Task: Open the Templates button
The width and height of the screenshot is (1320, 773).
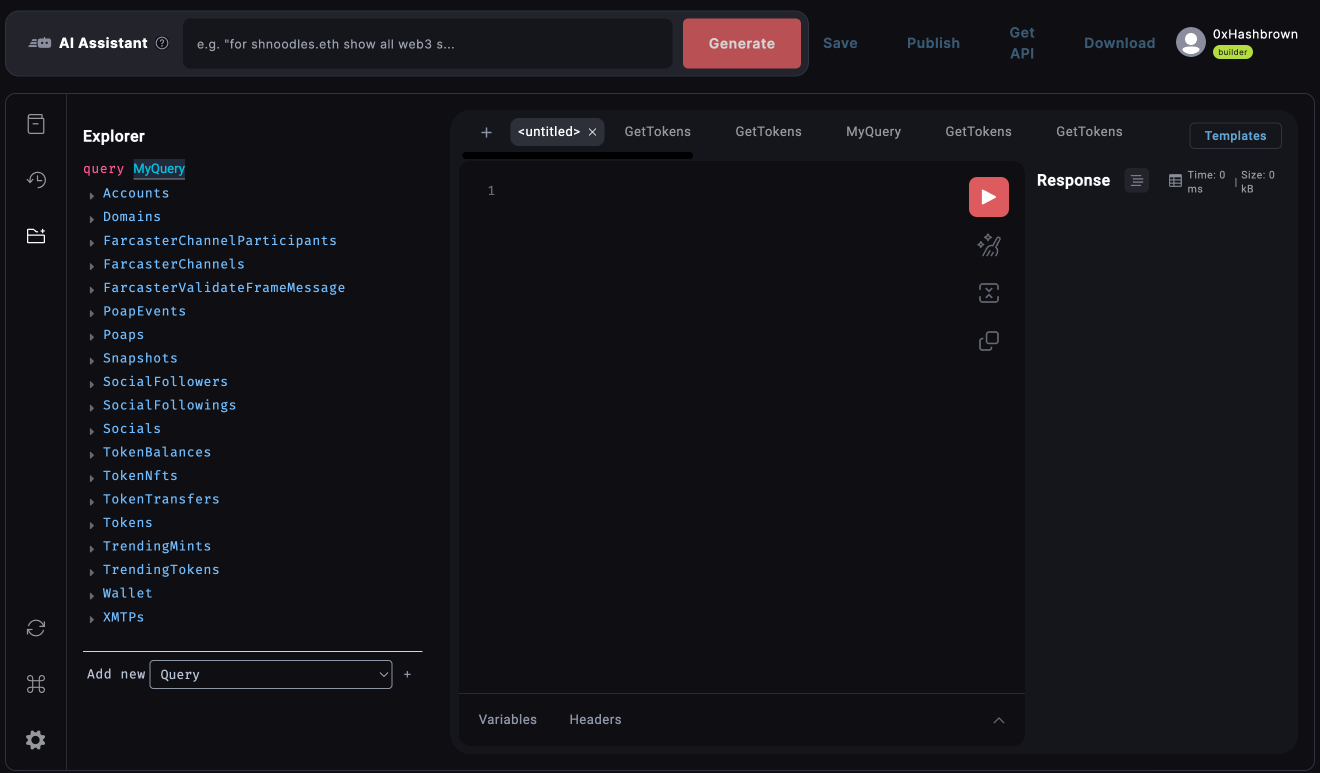Action: 1235,135
